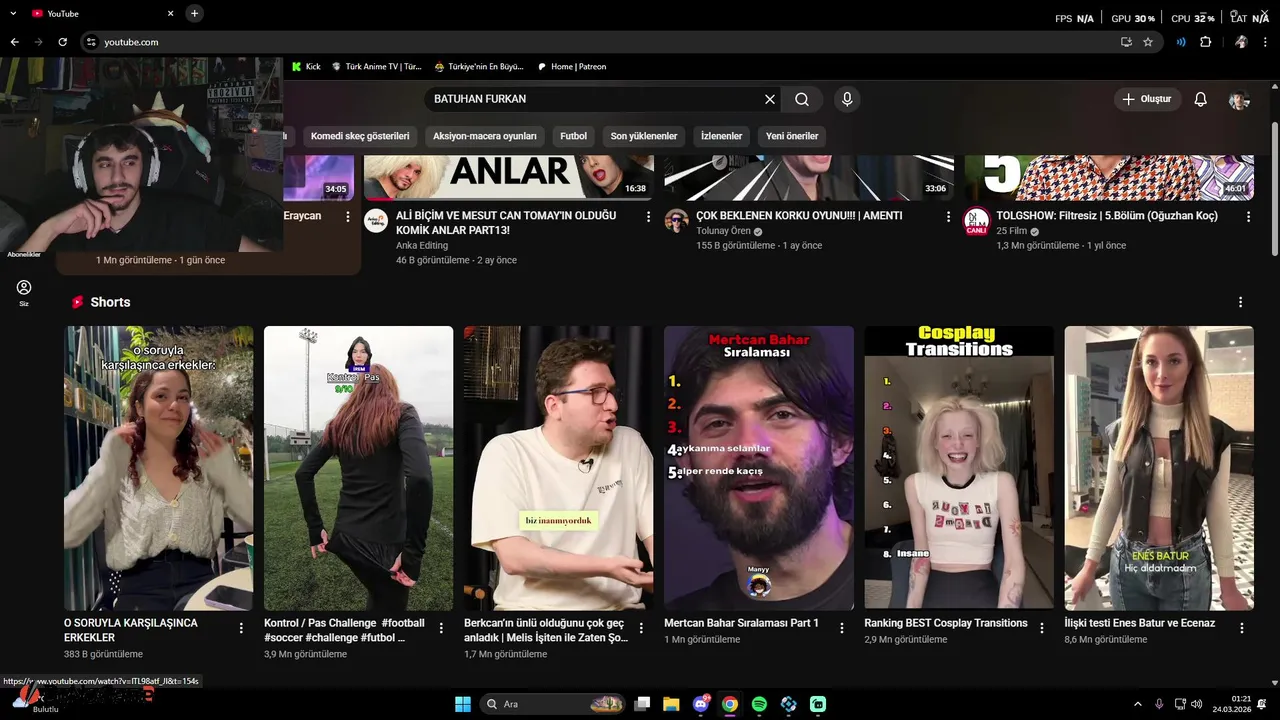Viewport: 1280px width, 720px height.
Task: Open system tray volume icon
Action: click(1197, 704)
